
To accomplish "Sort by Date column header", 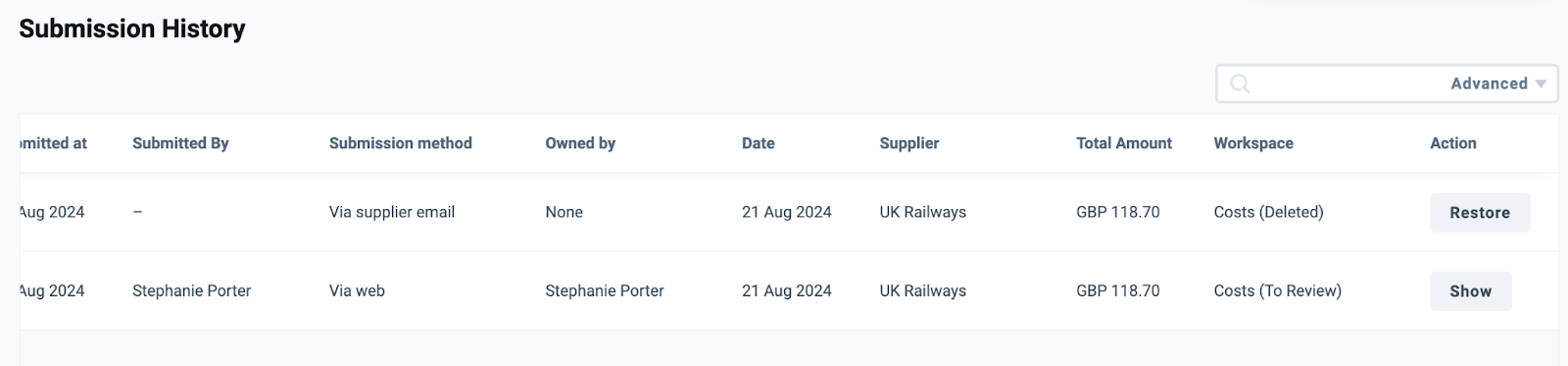I will click(x=758, y=143).
